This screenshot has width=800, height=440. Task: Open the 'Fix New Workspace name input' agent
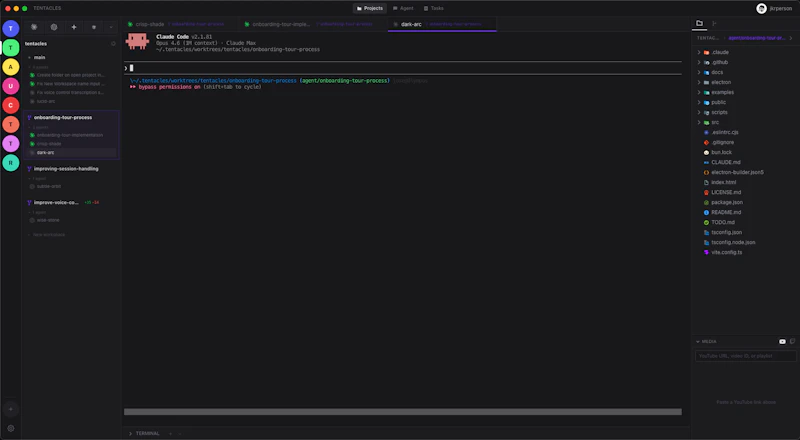[70, 84]
